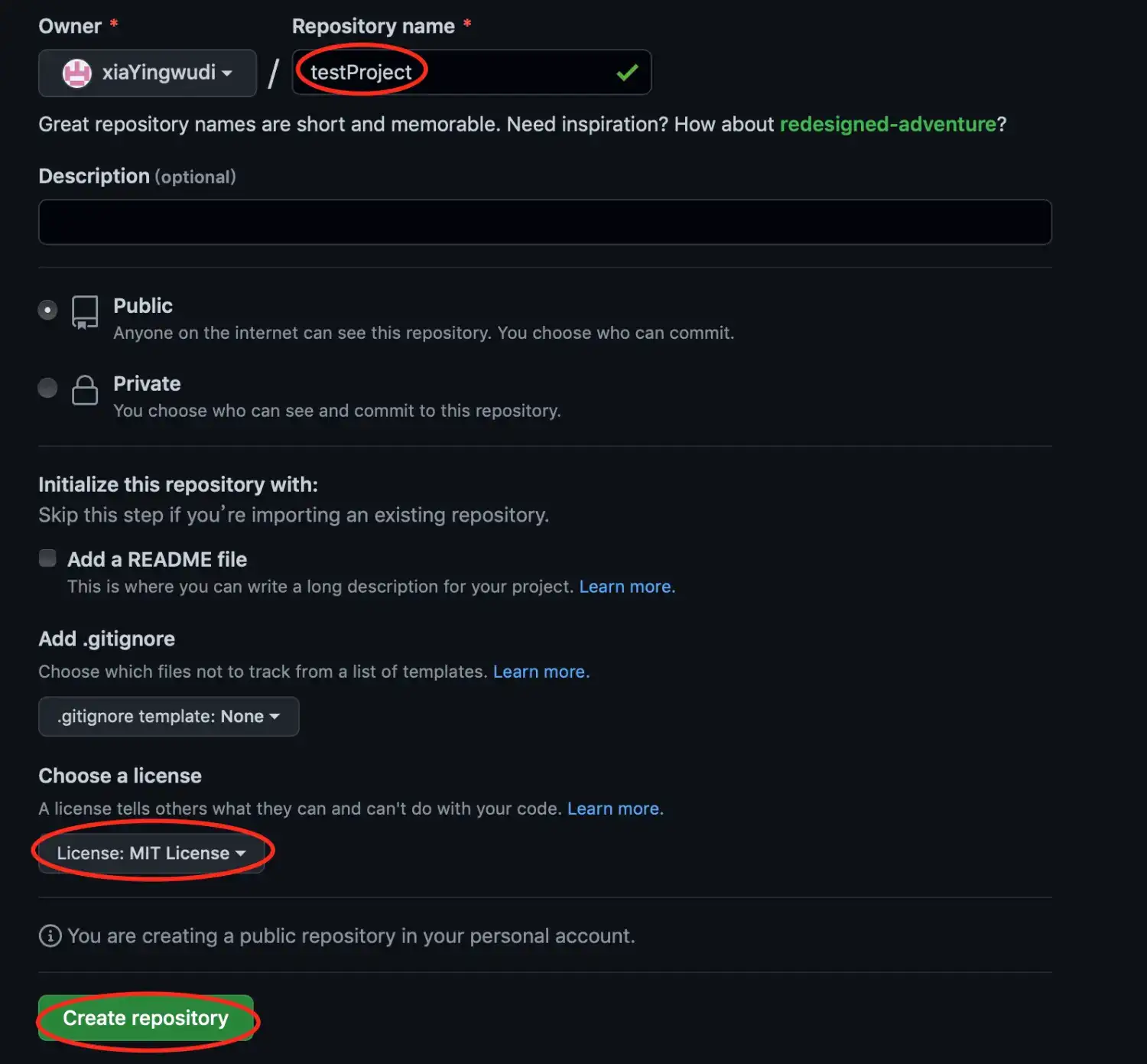The width and height of the screenshot is (1147, 1064).
Task: Select the Private visibility radio button
Action: 47,388
